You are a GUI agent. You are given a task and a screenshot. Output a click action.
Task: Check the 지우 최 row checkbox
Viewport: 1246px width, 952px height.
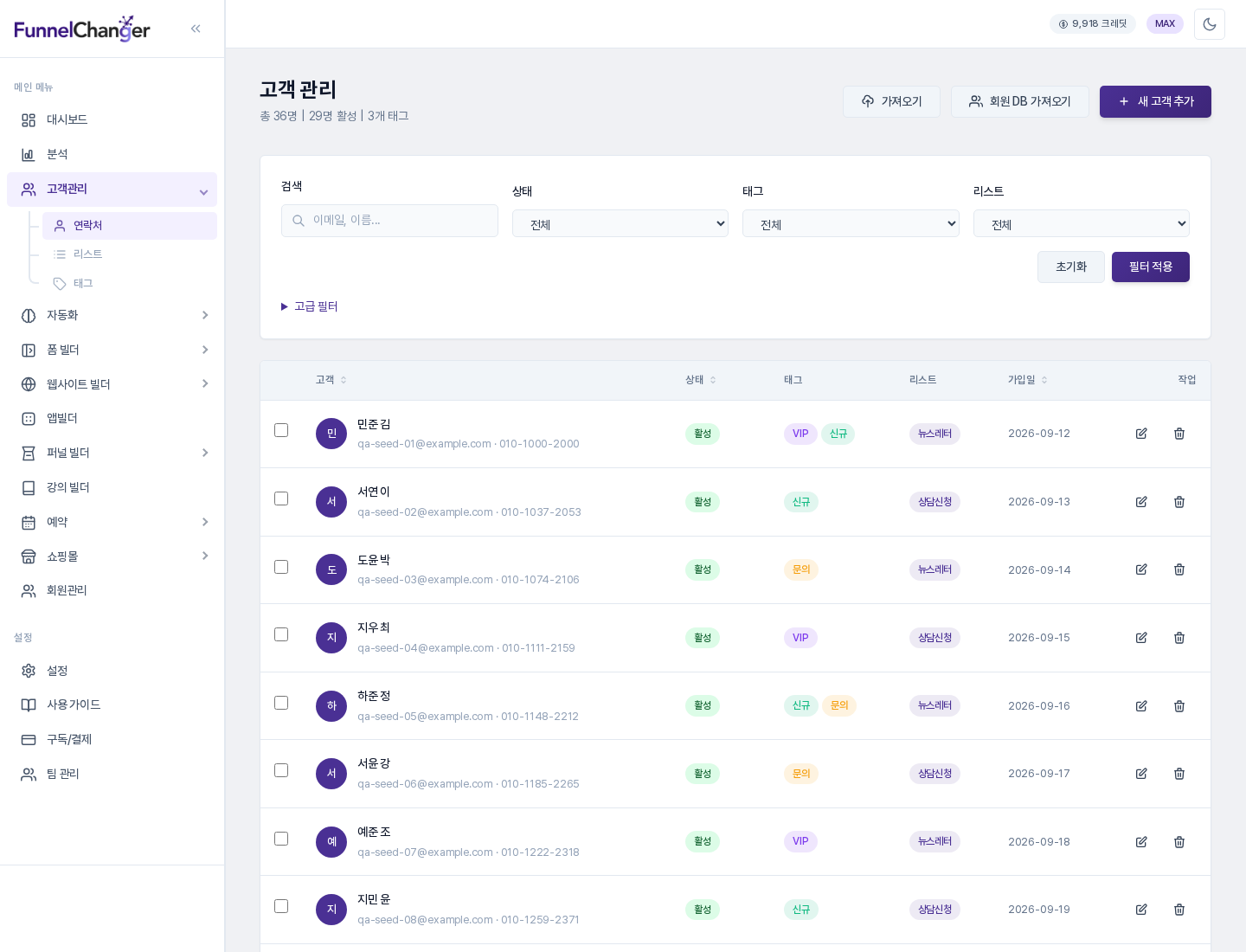coord(281,634)
